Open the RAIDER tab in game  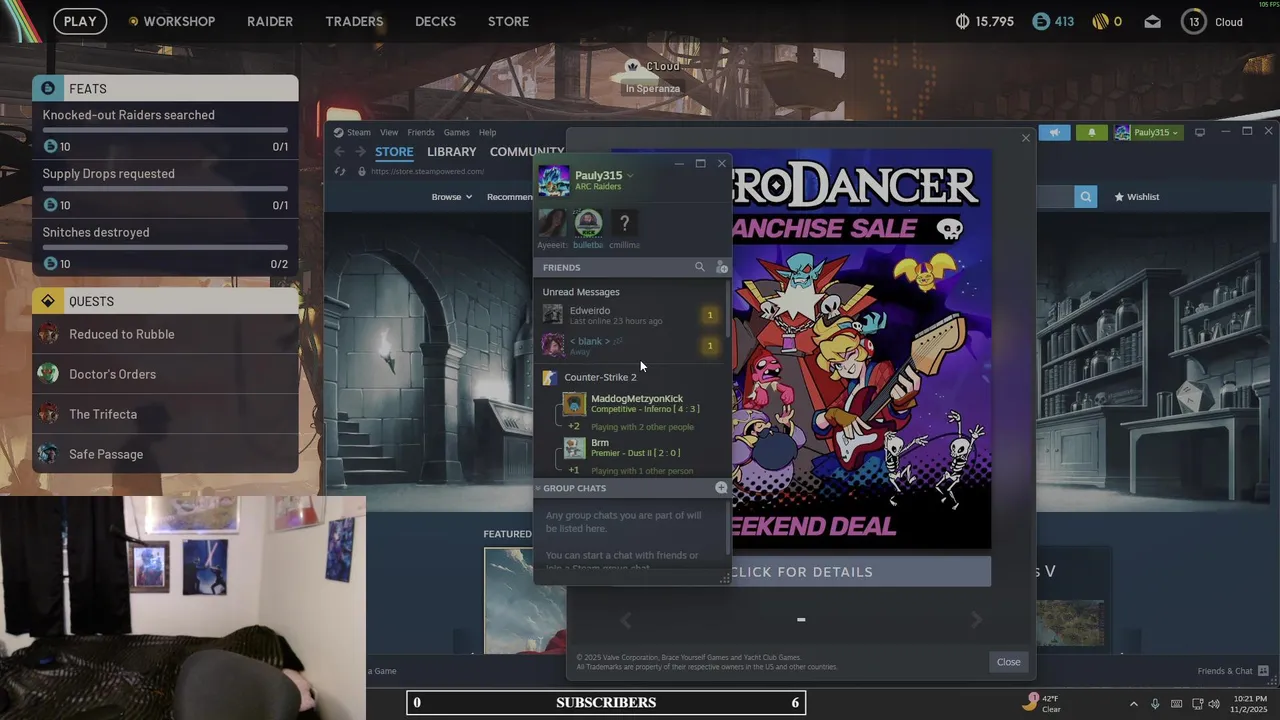tap(270, 21)
